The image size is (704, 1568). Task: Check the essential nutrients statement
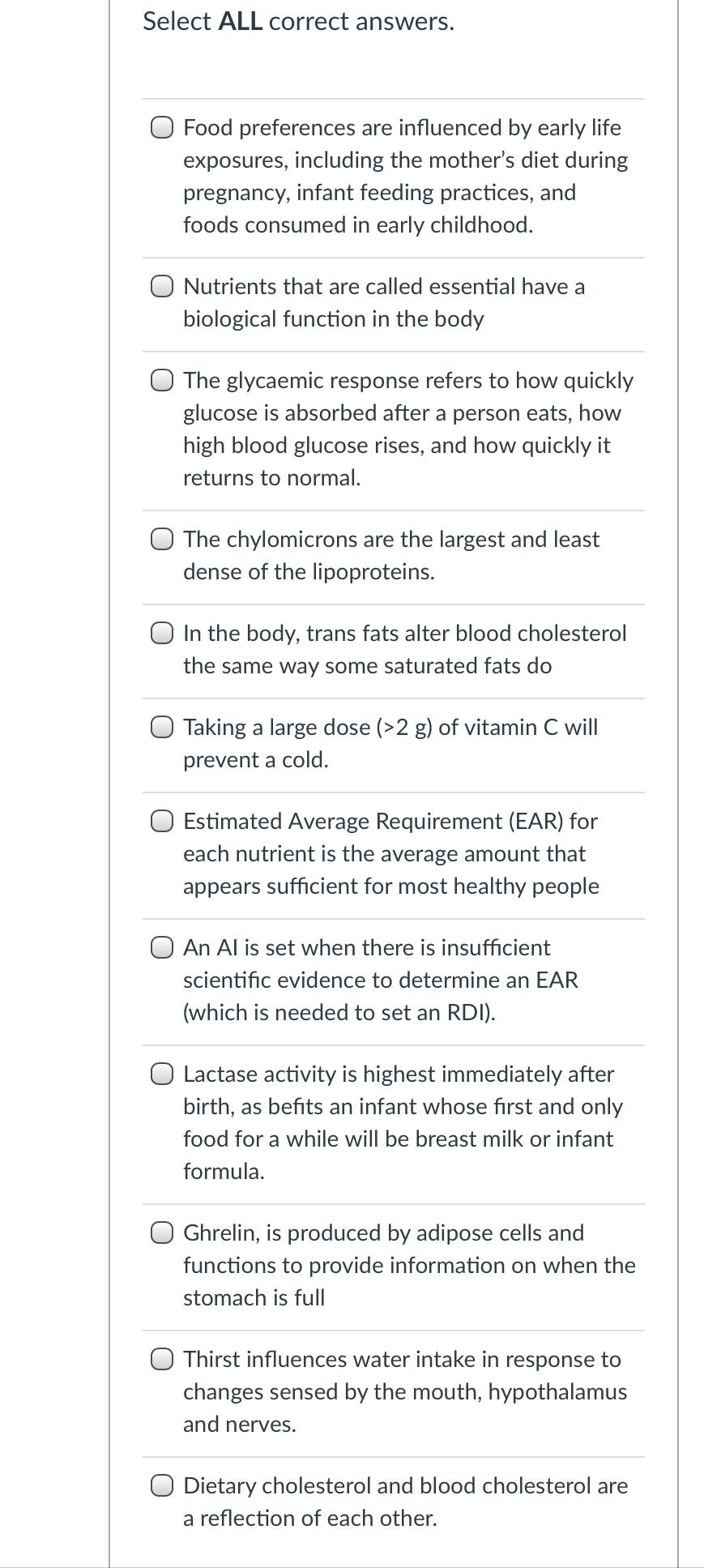point(163,285)
